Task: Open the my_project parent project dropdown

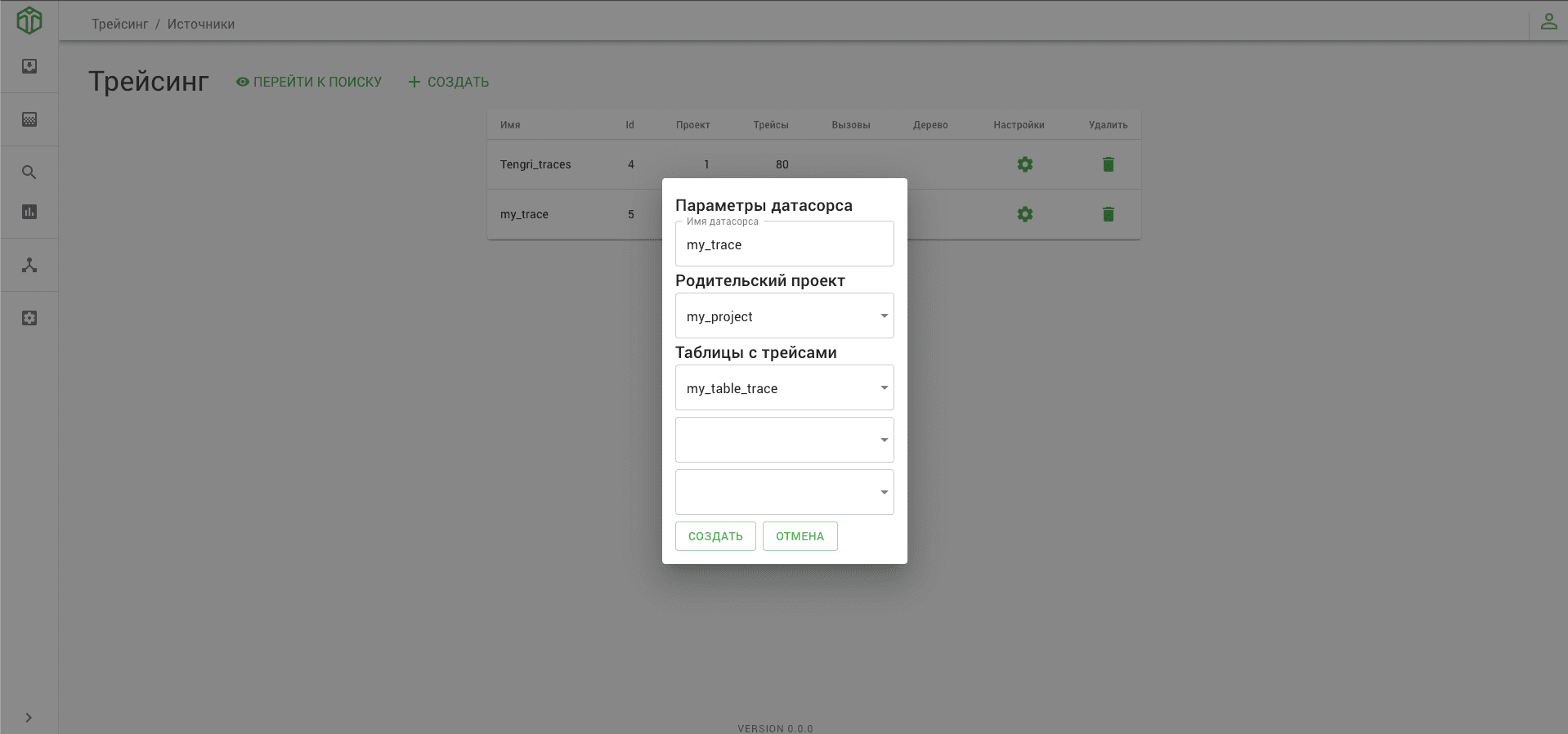Action: (x=784, y=316)
